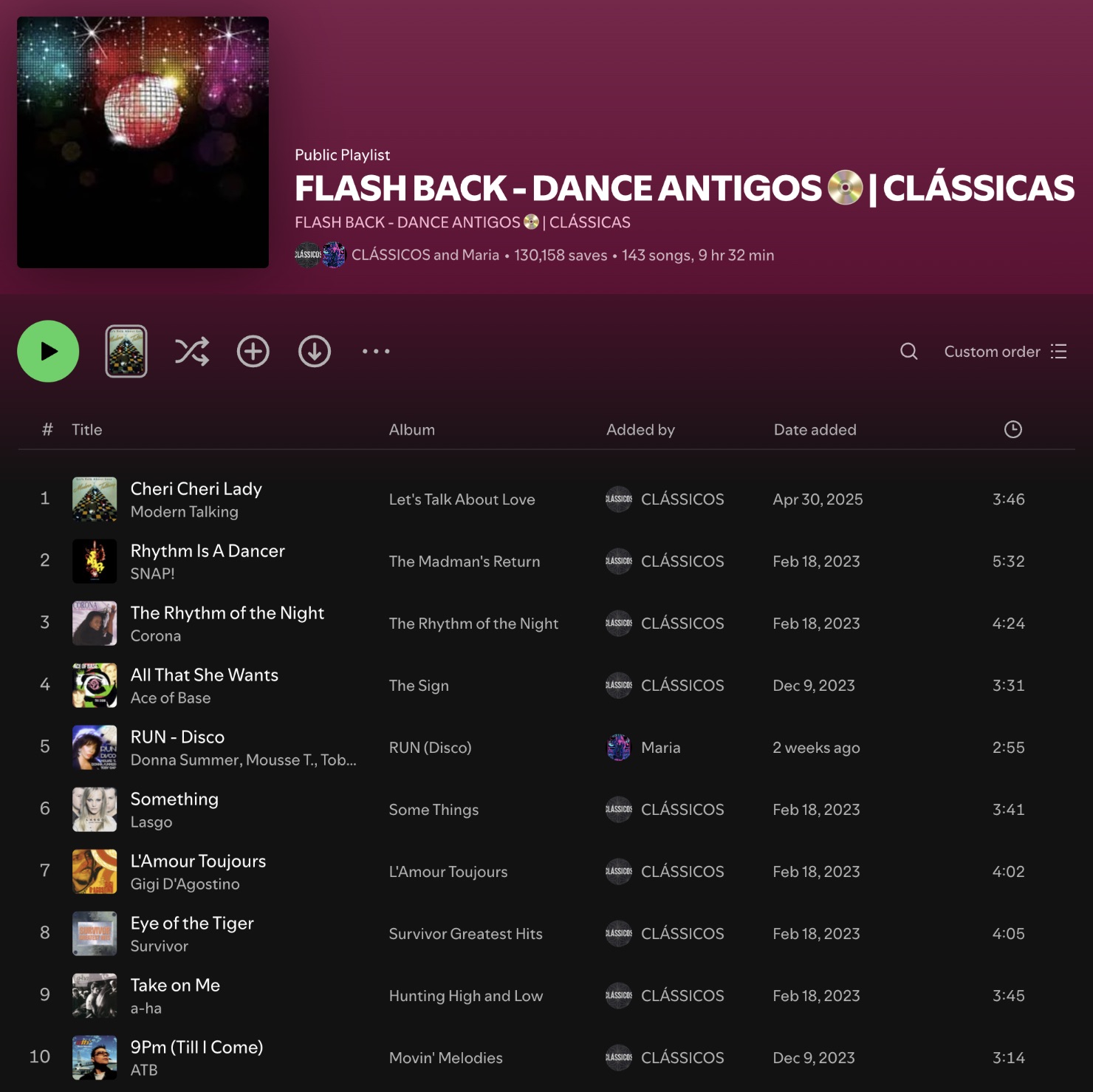Open artist page for Gigi D'Agostino
The width and height of the screenshot is (1093, 1092).
pos(185,884)
